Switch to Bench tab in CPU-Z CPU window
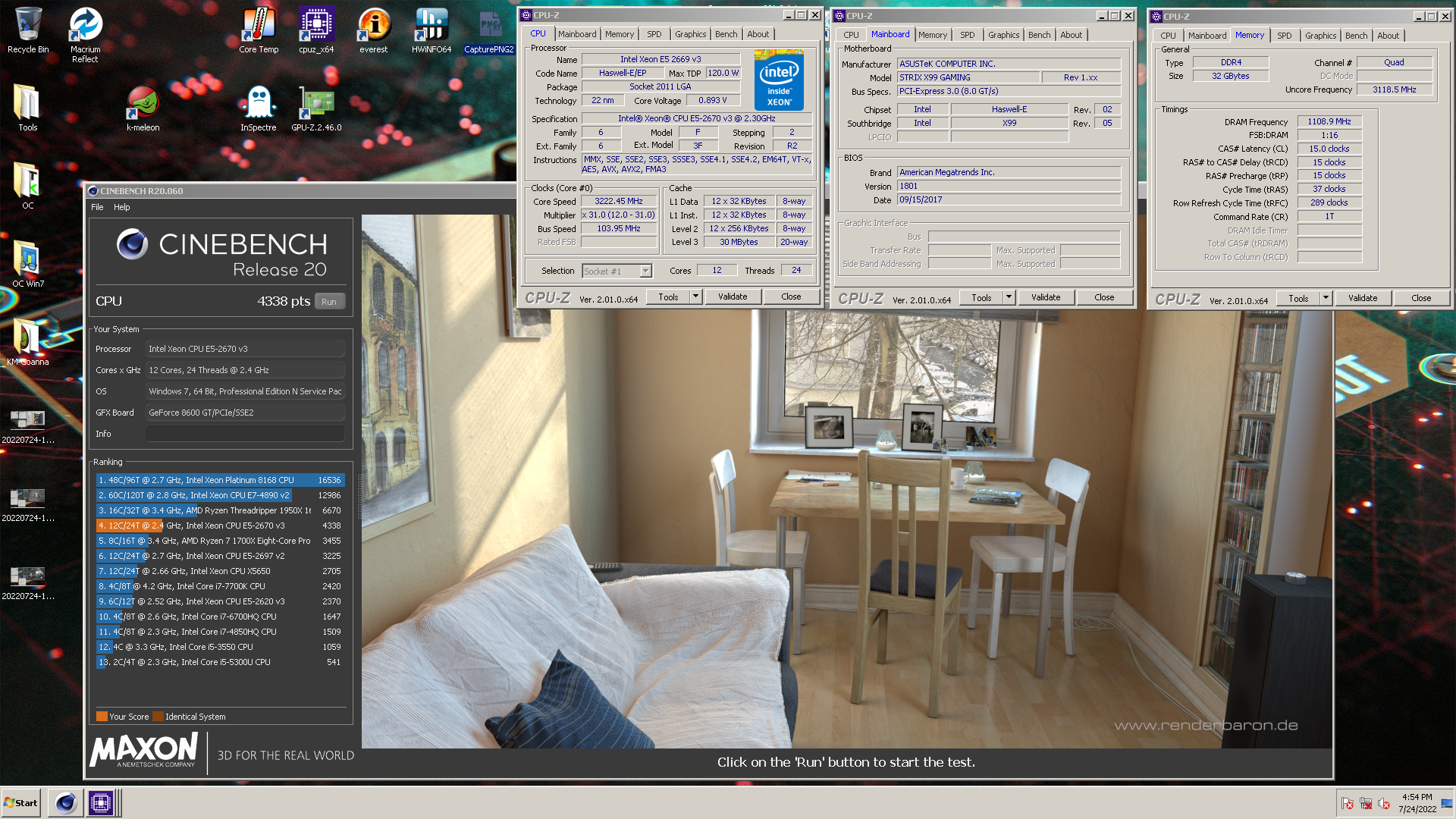The image size is (1456, 819). (726, 34)
